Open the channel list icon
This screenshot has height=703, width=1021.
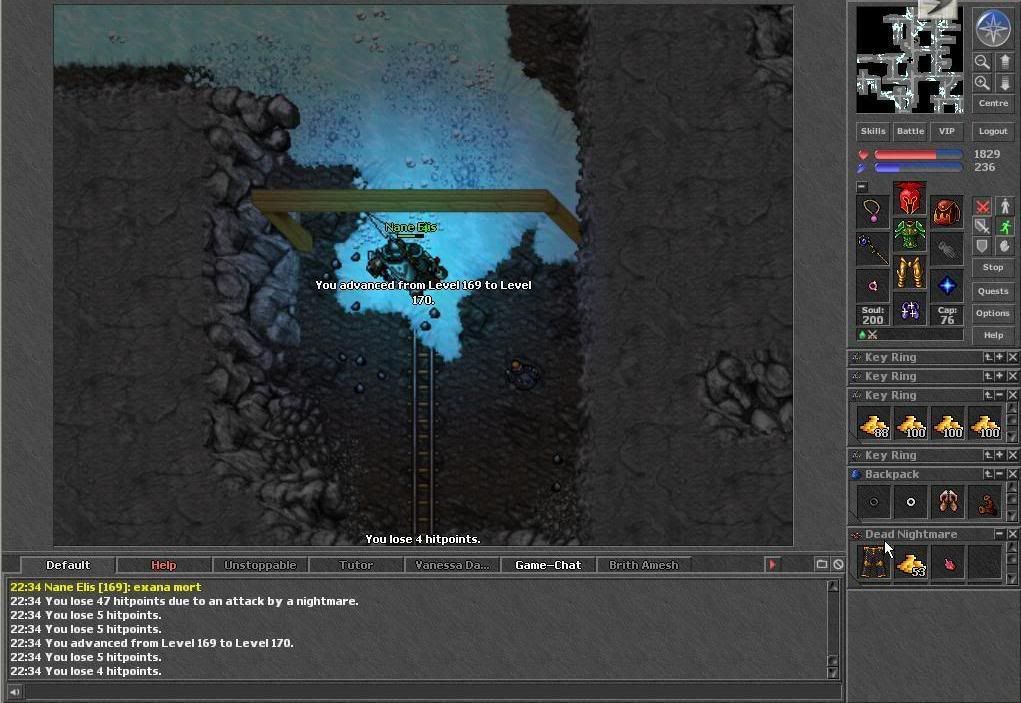[822, 564]
